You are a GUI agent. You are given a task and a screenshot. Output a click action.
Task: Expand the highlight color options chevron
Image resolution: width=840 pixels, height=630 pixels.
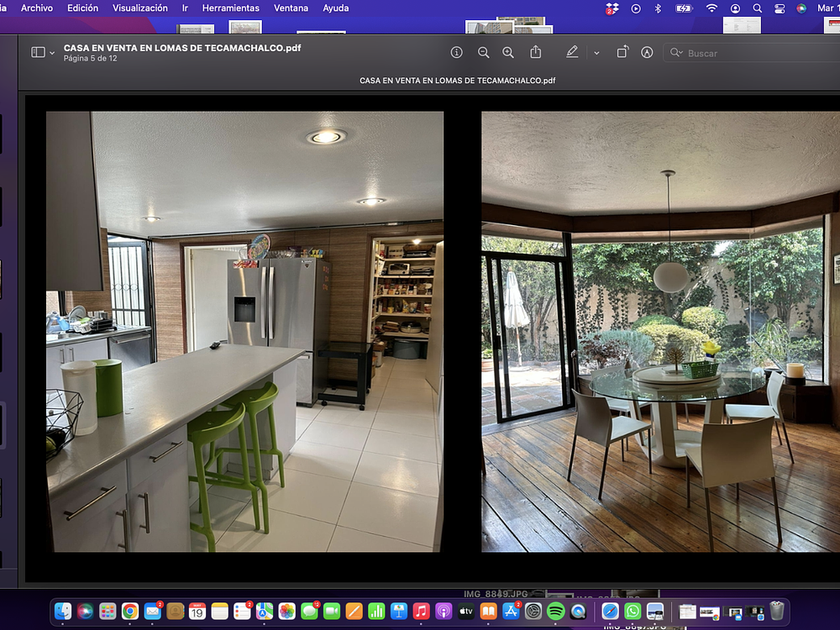point(597,53)
